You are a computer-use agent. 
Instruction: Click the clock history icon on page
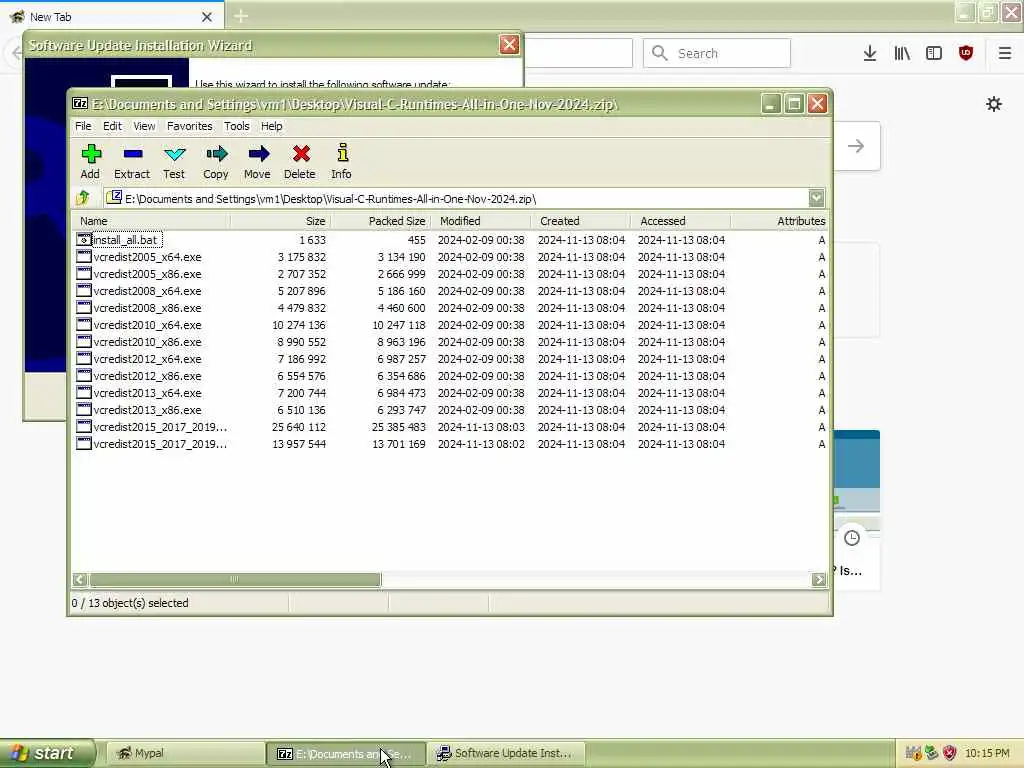tap(852, 538)
